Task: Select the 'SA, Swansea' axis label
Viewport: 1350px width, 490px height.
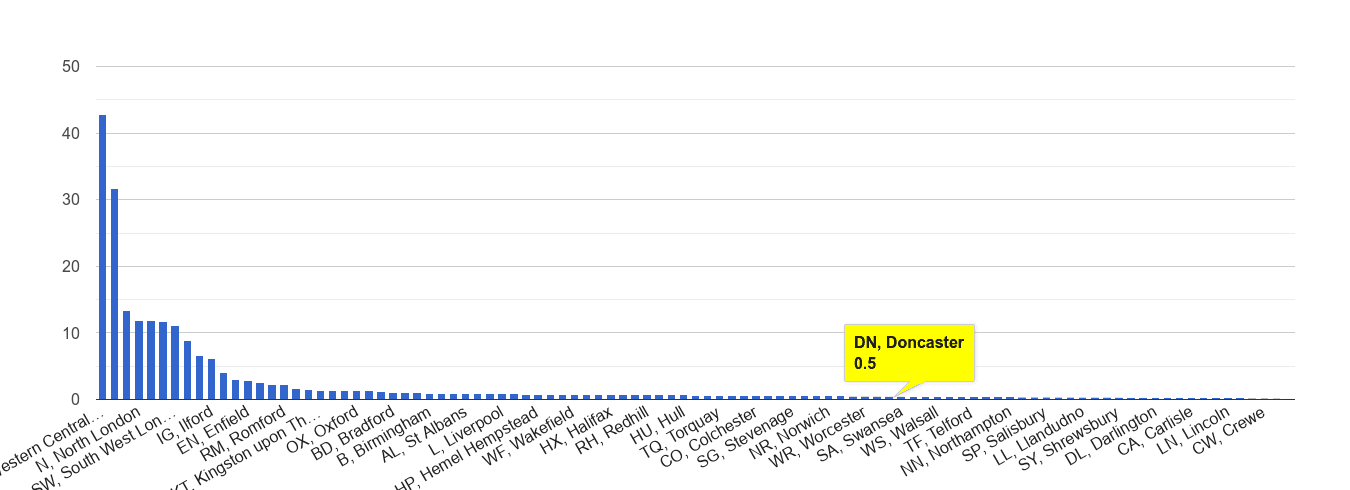Action: click(x=859, y=434)
